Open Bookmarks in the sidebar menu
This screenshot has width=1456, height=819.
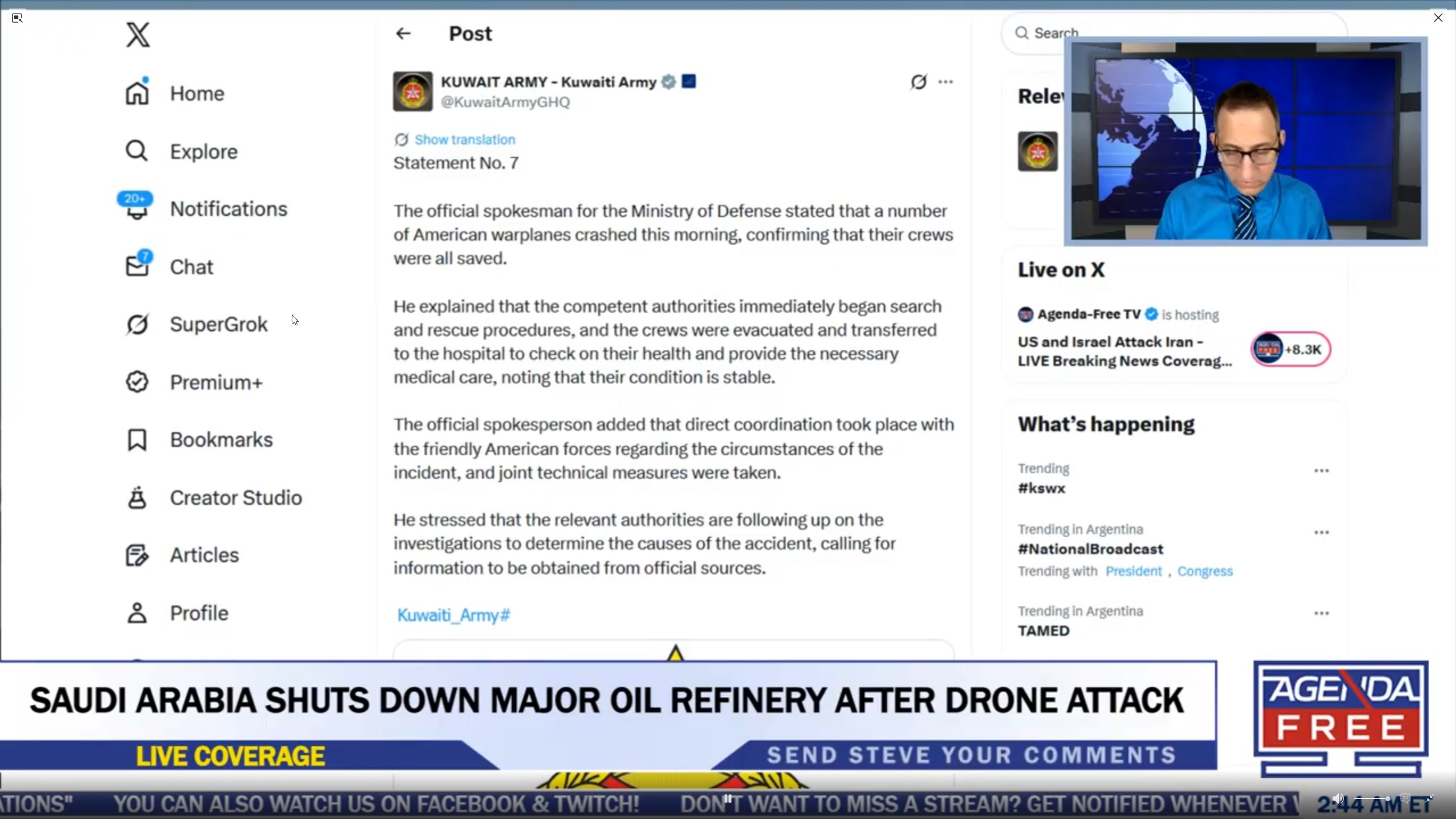221,440
